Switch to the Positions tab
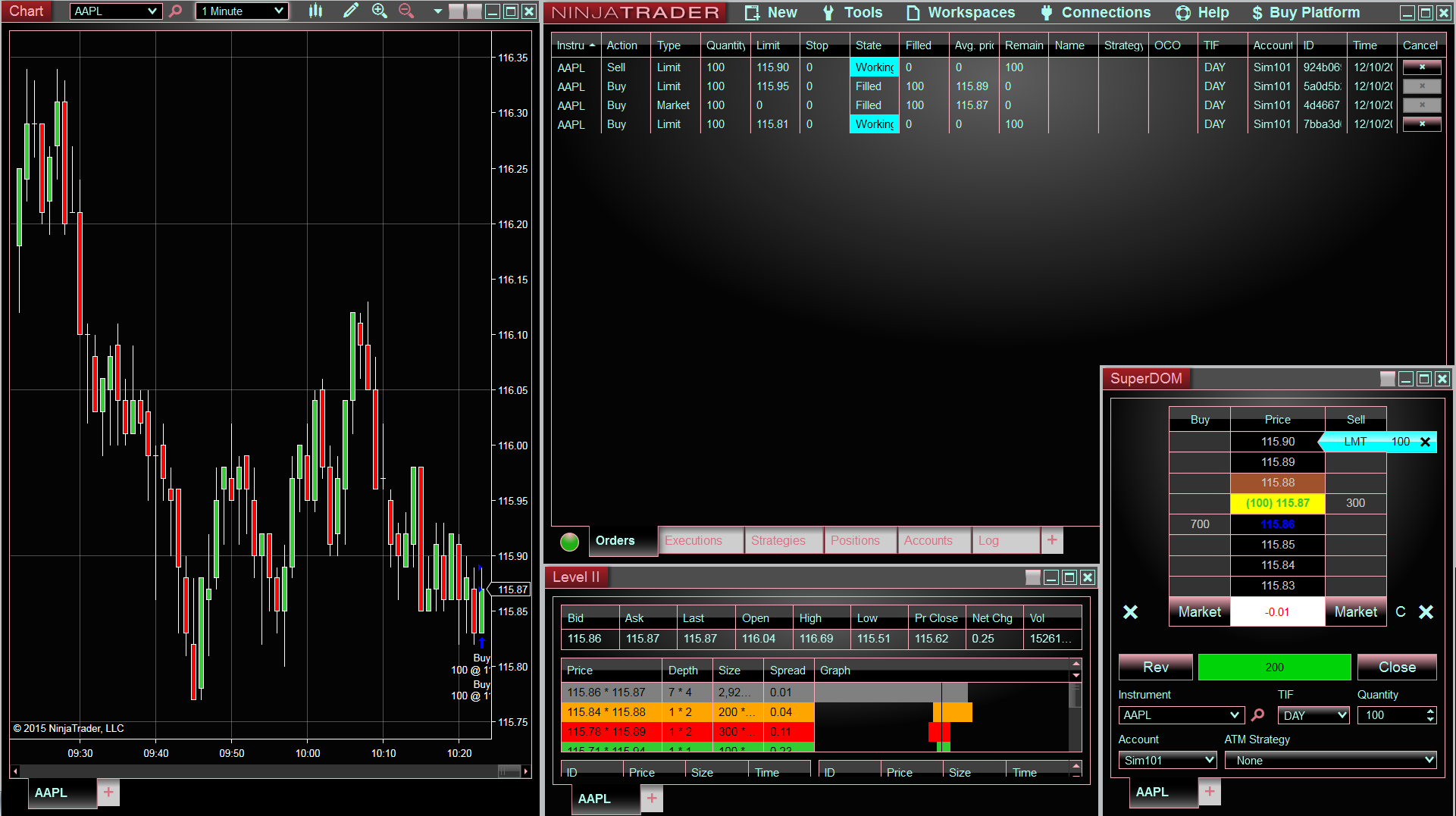Screen dimensions: 1456x816 coord(854,540)
